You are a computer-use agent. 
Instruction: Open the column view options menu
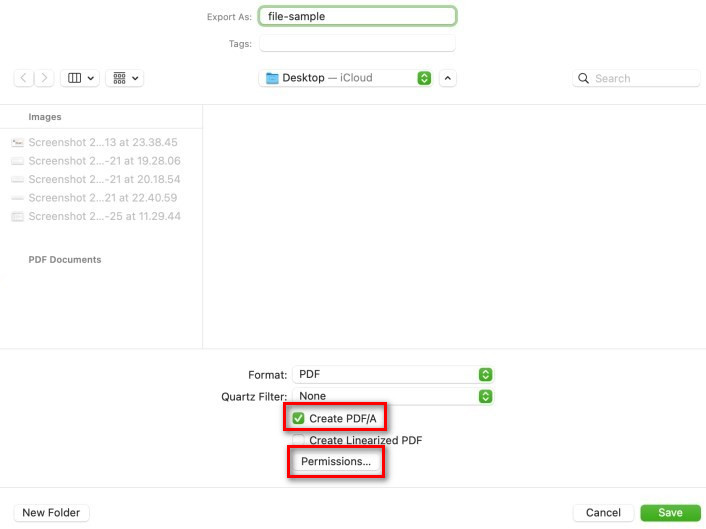80,78
